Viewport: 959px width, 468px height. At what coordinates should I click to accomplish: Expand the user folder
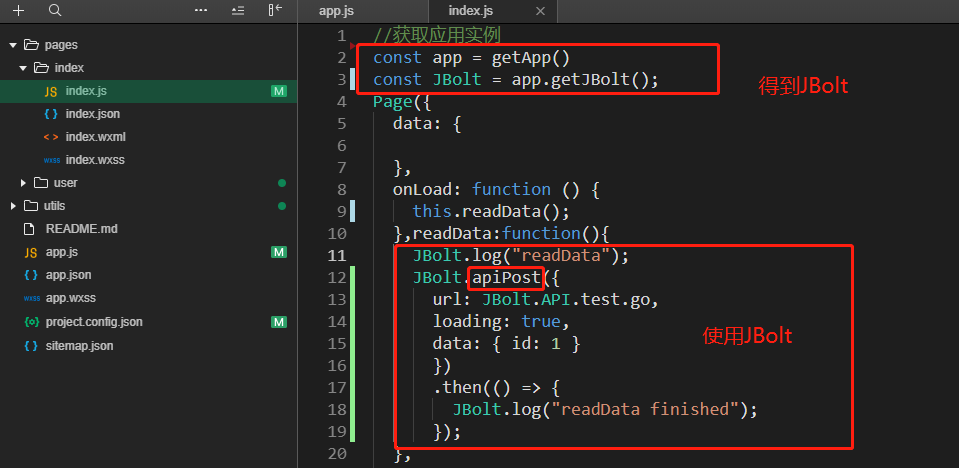[23, 183]
